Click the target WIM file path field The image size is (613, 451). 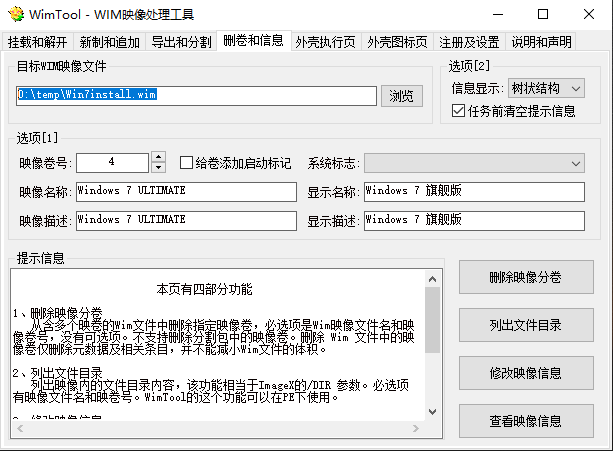click(196, 96)
